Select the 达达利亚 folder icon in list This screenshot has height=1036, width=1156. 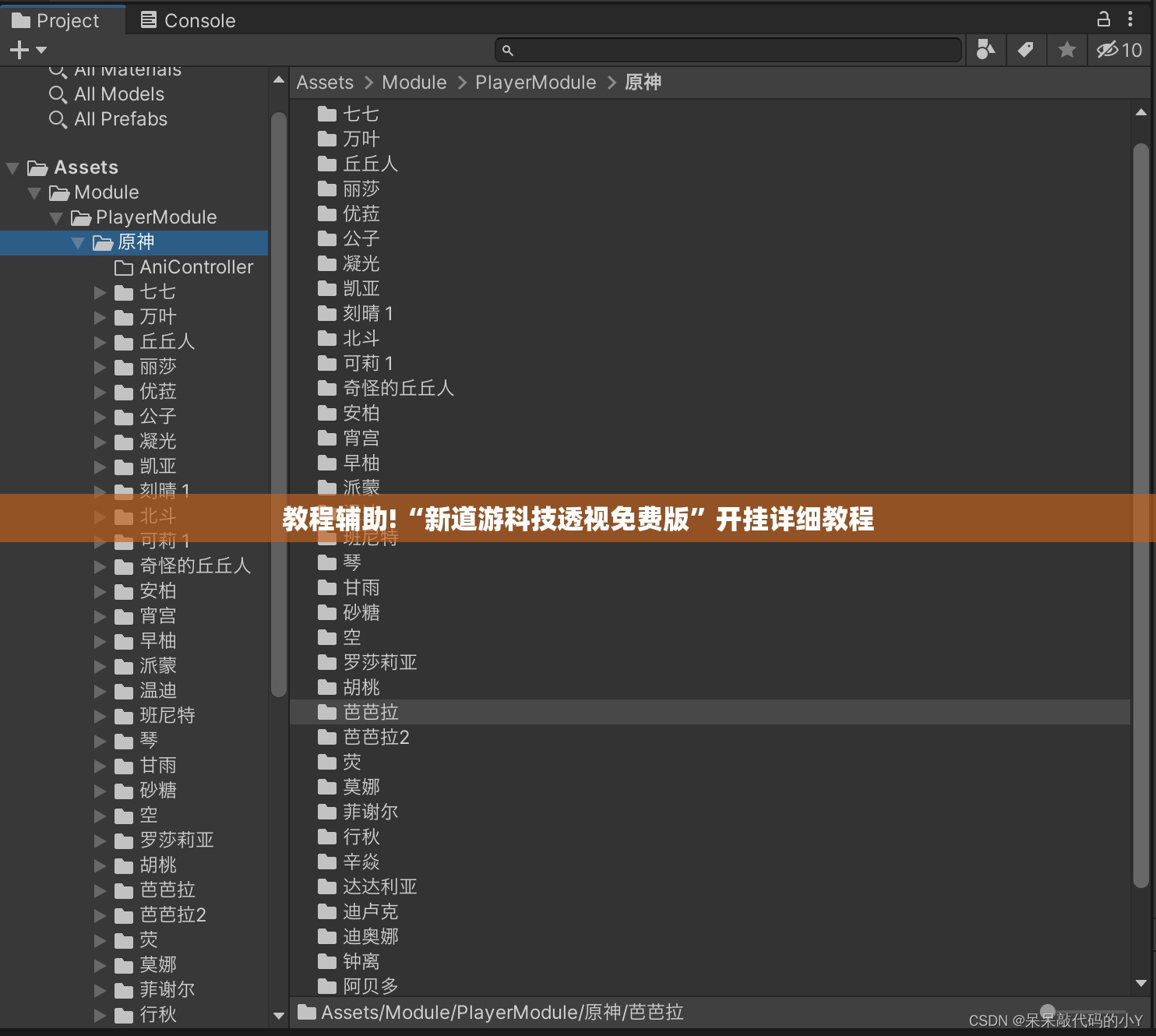click(x=327, y=887)
